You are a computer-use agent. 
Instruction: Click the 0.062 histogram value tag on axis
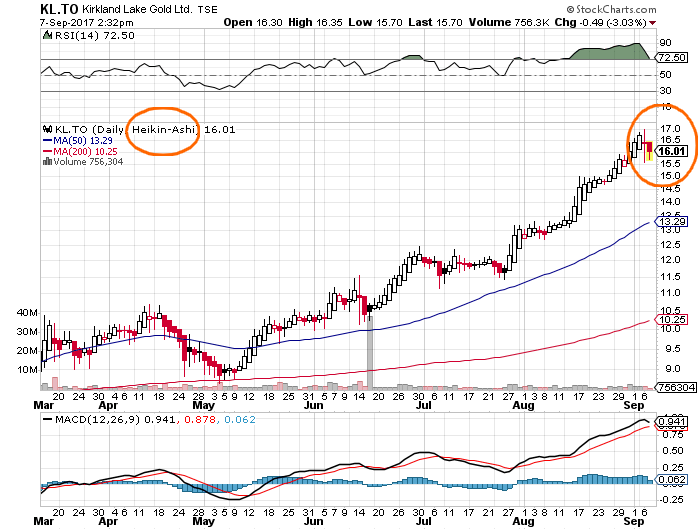coord(671,480)
